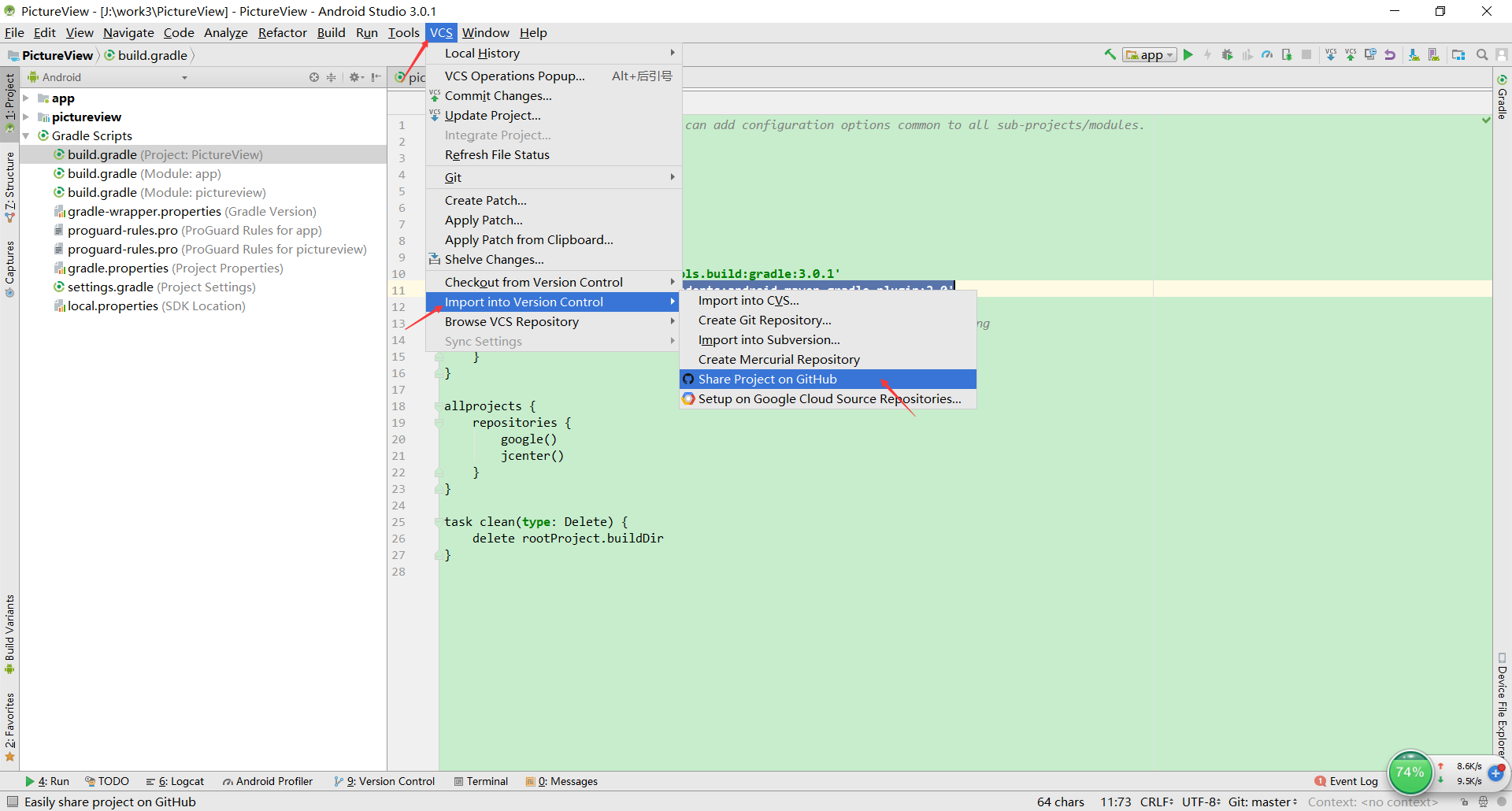This screenshot has height=811, width=1512.
Task: Click the Show History clock icon
Action: coord(1370,54)
